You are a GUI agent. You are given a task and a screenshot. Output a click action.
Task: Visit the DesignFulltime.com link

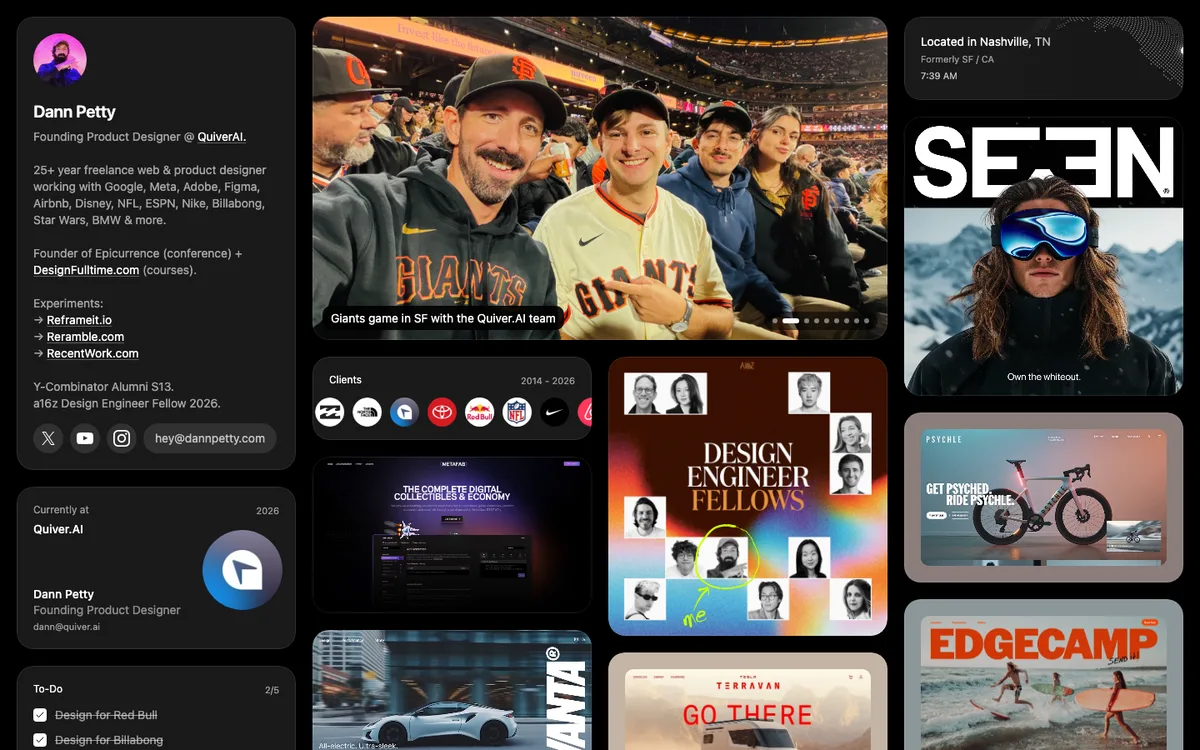[86, 270]
